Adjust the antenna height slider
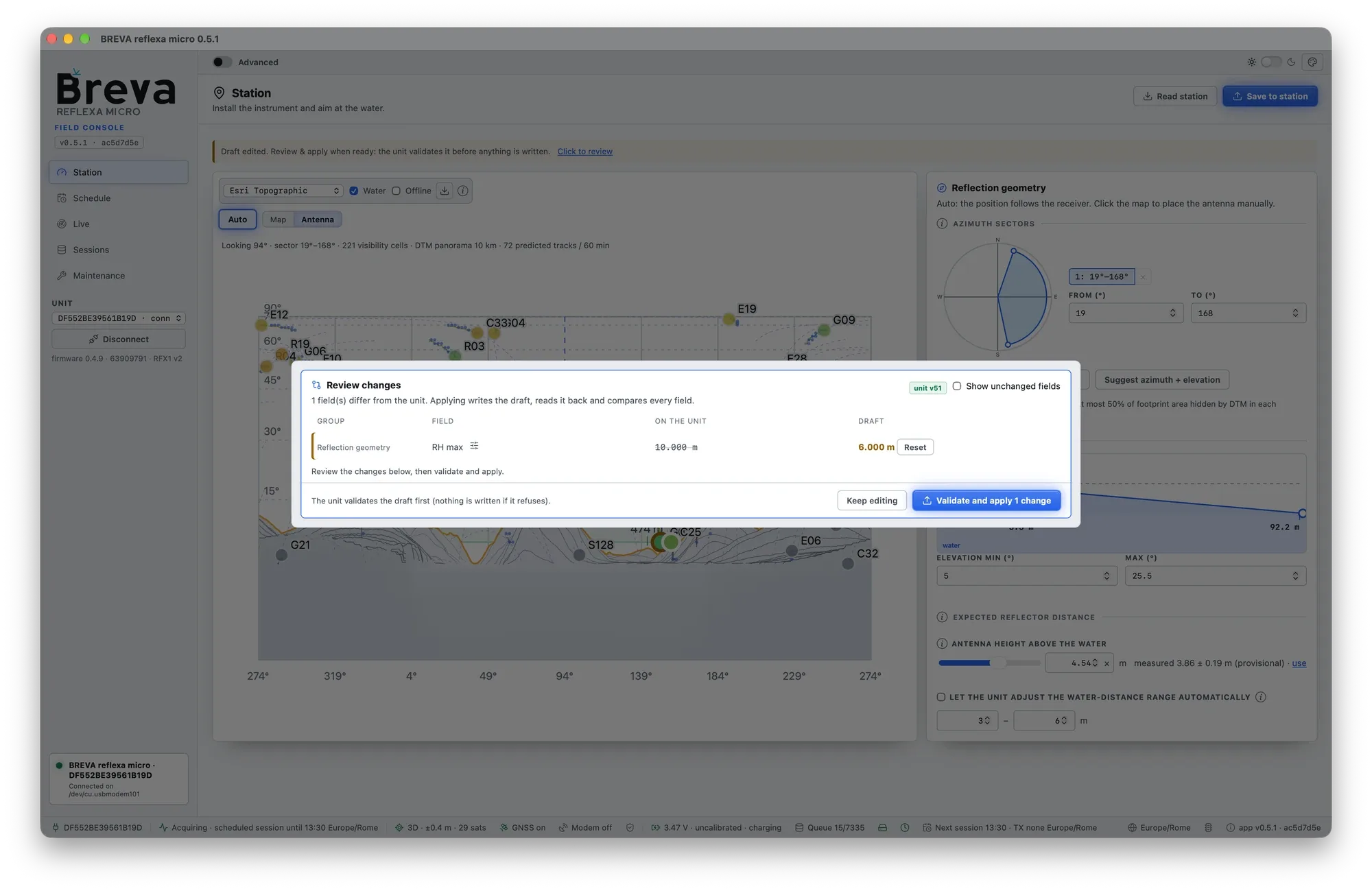The width and height of the screenshot is (1372, 891). (x=989, y=663)
